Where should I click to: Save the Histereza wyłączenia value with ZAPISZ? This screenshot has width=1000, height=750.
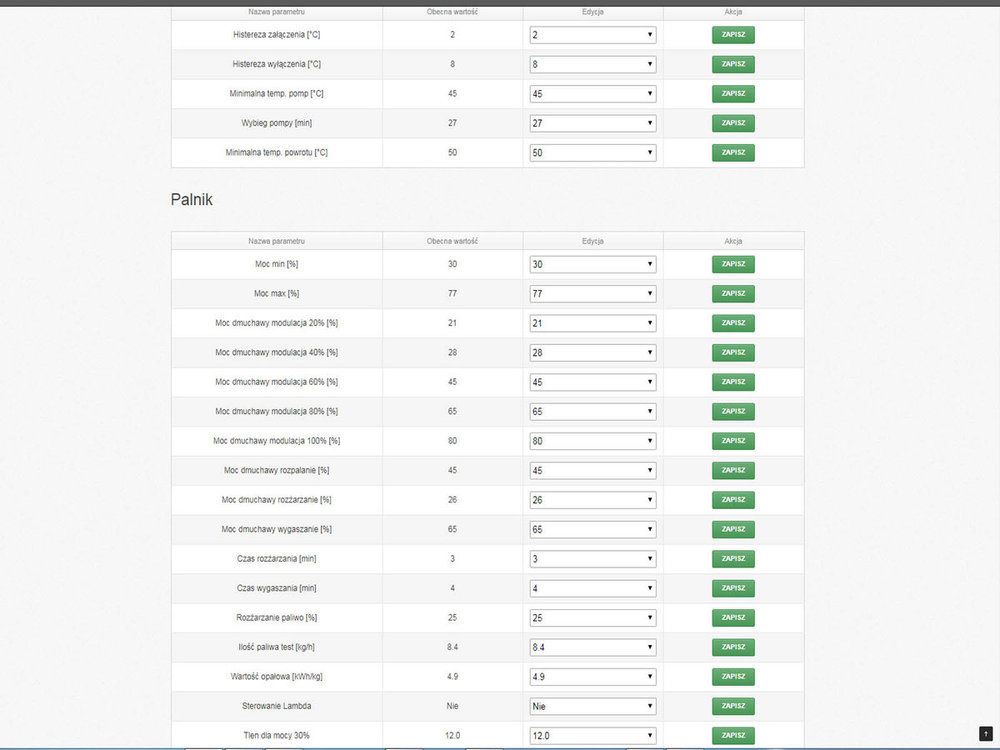click(x=733, y=64)
